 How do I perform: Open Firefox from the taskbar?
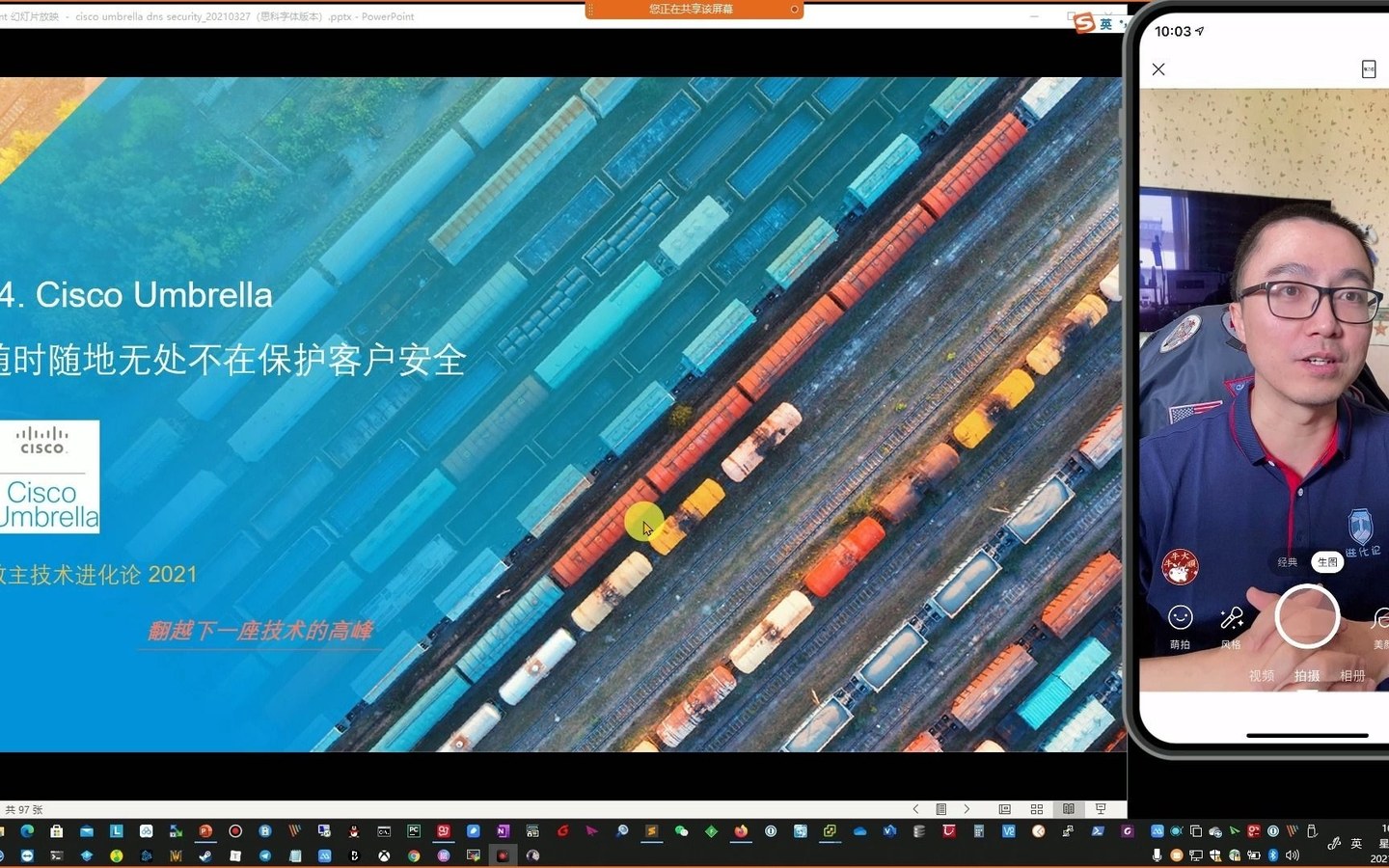(741, 830)
